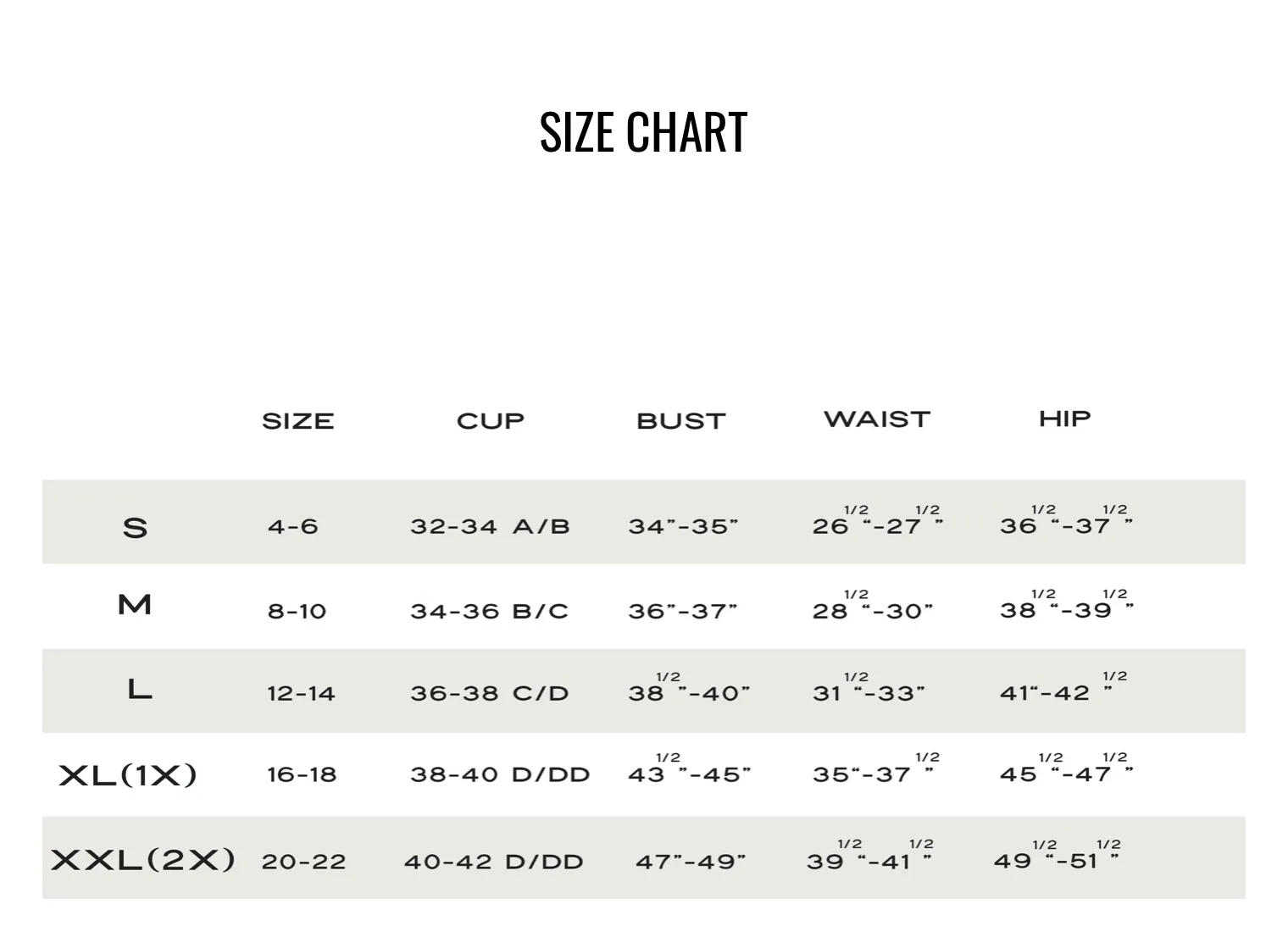Click the 38-40 D/DD cup value
The width and height of the screenshot is (1288, 932).
500,774
